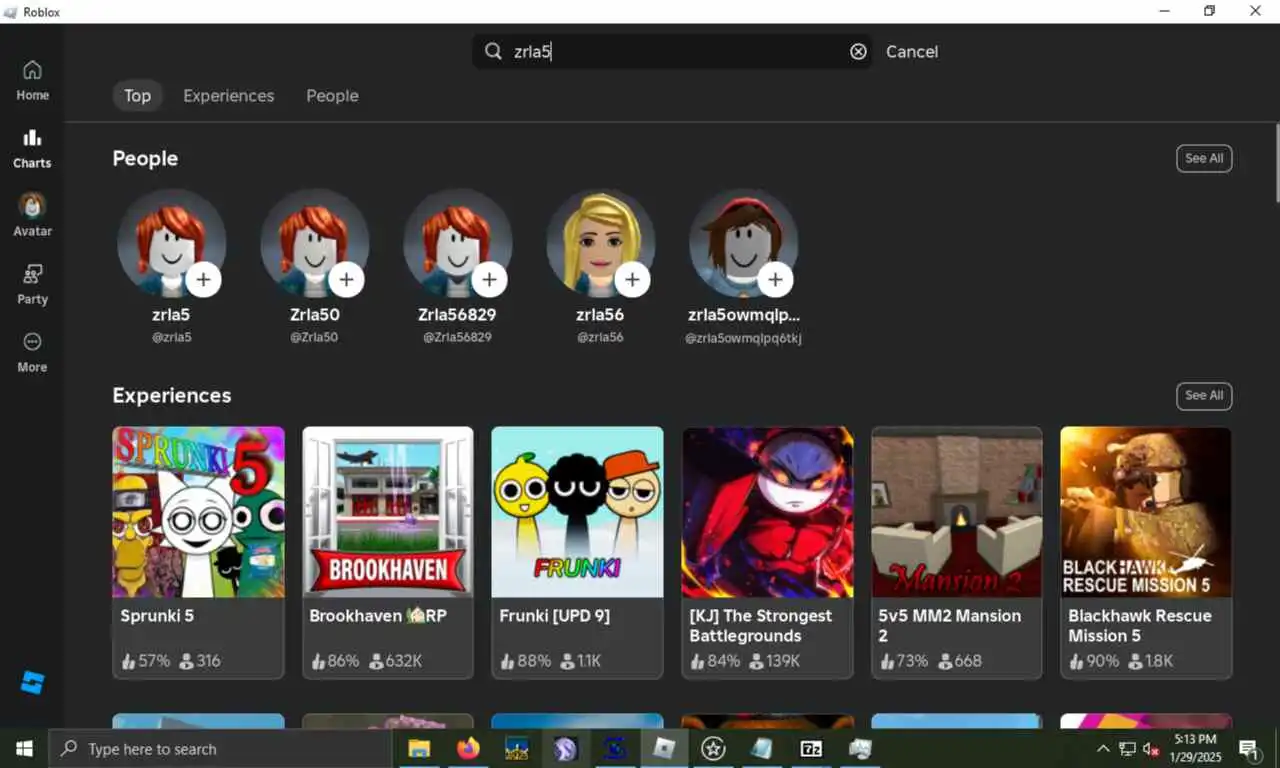
Task: Open the Sprunki 5 experience thumbnail
Action: [x=198, y=512]
